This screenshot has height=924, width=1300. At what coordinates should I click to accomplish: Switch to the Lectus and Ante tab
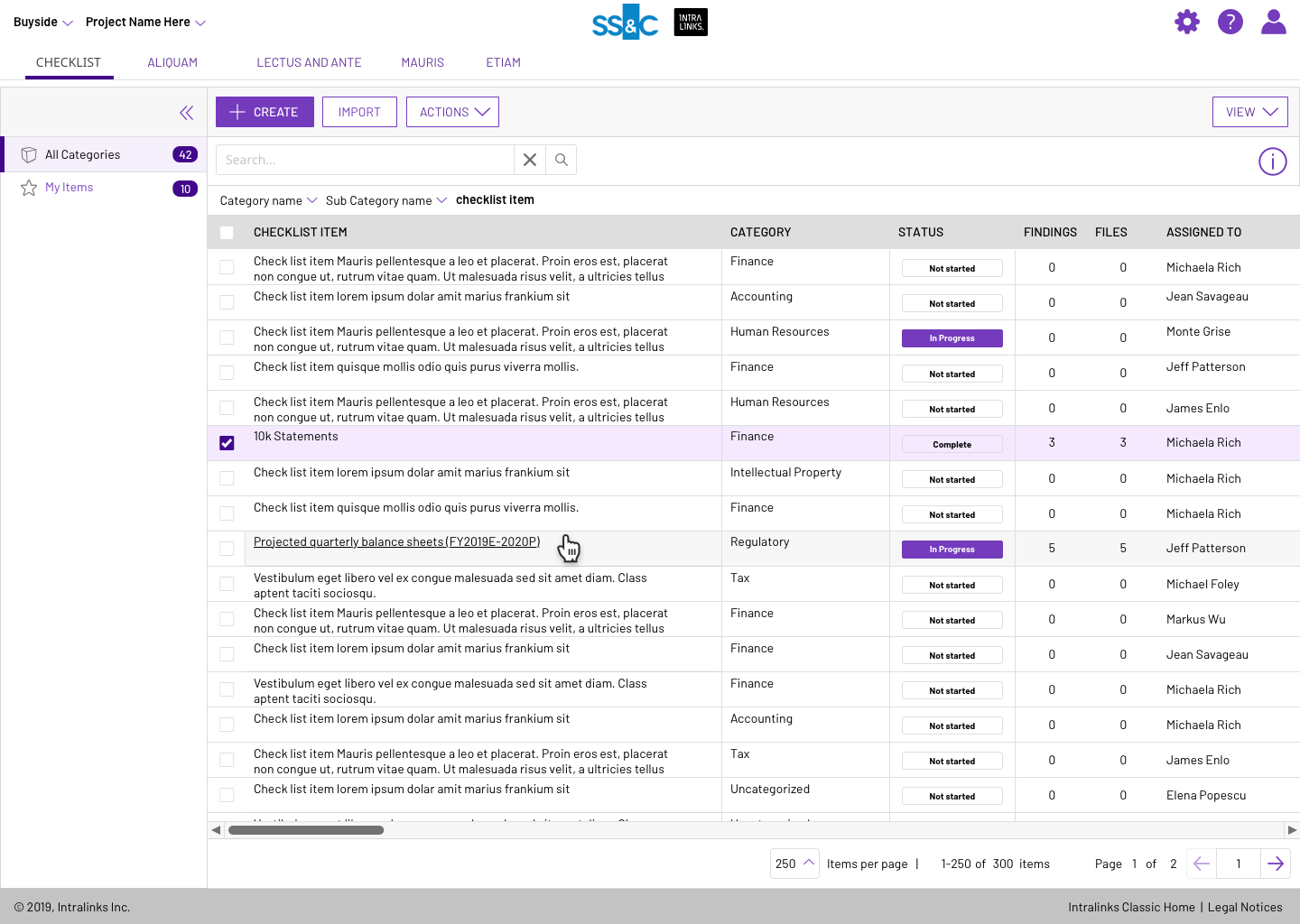pyautogui.click(x=309, y=62)
